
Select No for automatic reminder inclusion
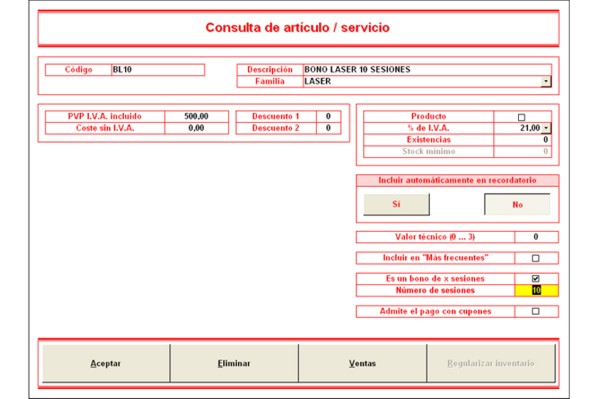517,204
